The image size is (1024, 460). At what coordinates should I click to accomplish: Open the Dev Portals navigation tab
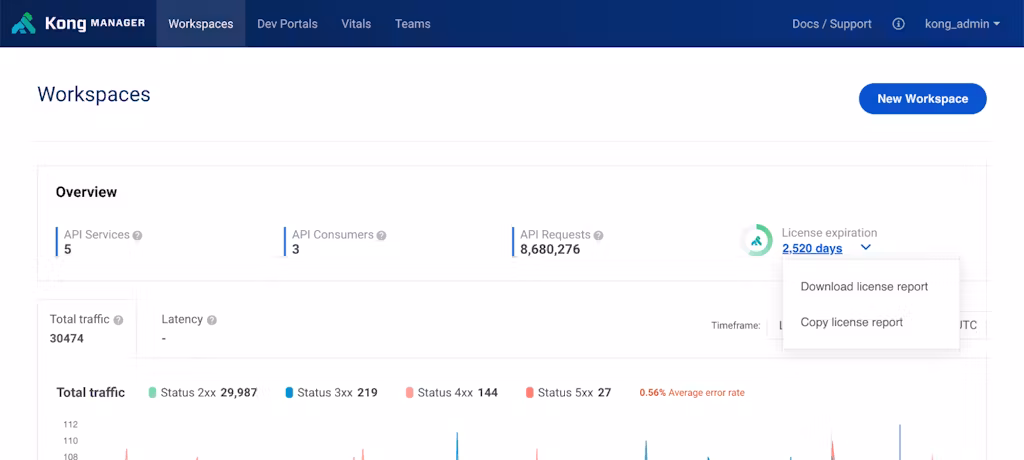[287, 24]
